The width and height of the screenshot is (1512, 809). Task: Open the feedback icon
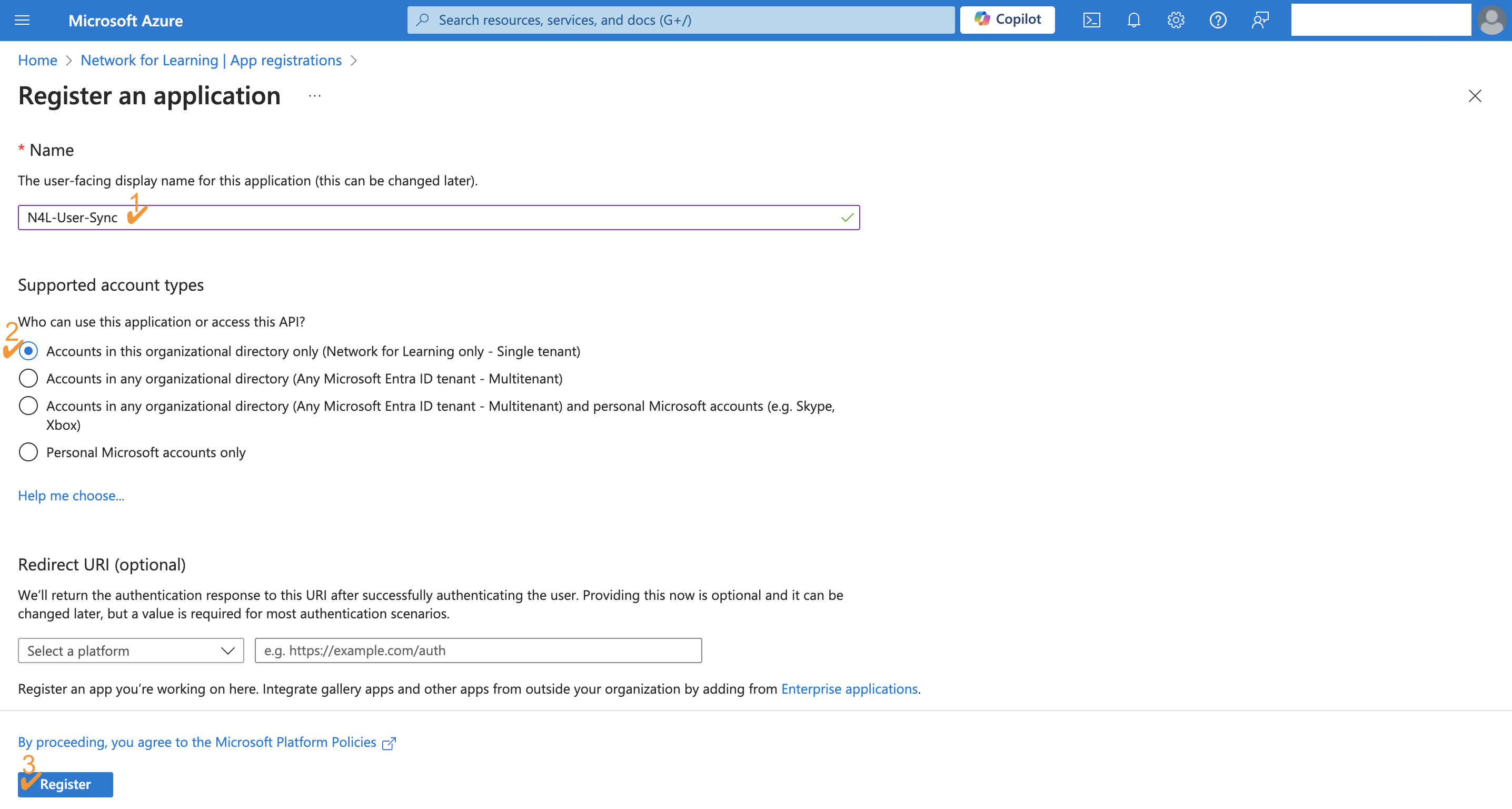1260,21
